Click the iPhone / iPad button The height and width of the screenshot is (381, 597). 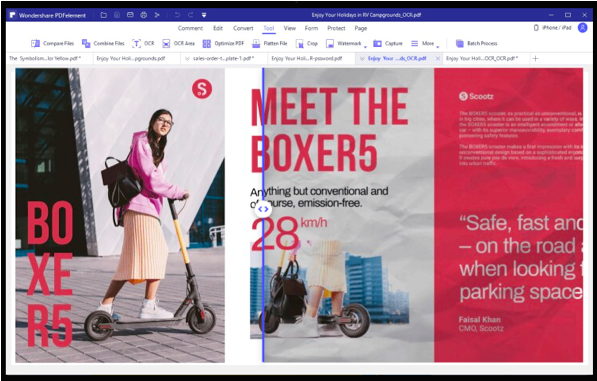(x=552, y=28)
